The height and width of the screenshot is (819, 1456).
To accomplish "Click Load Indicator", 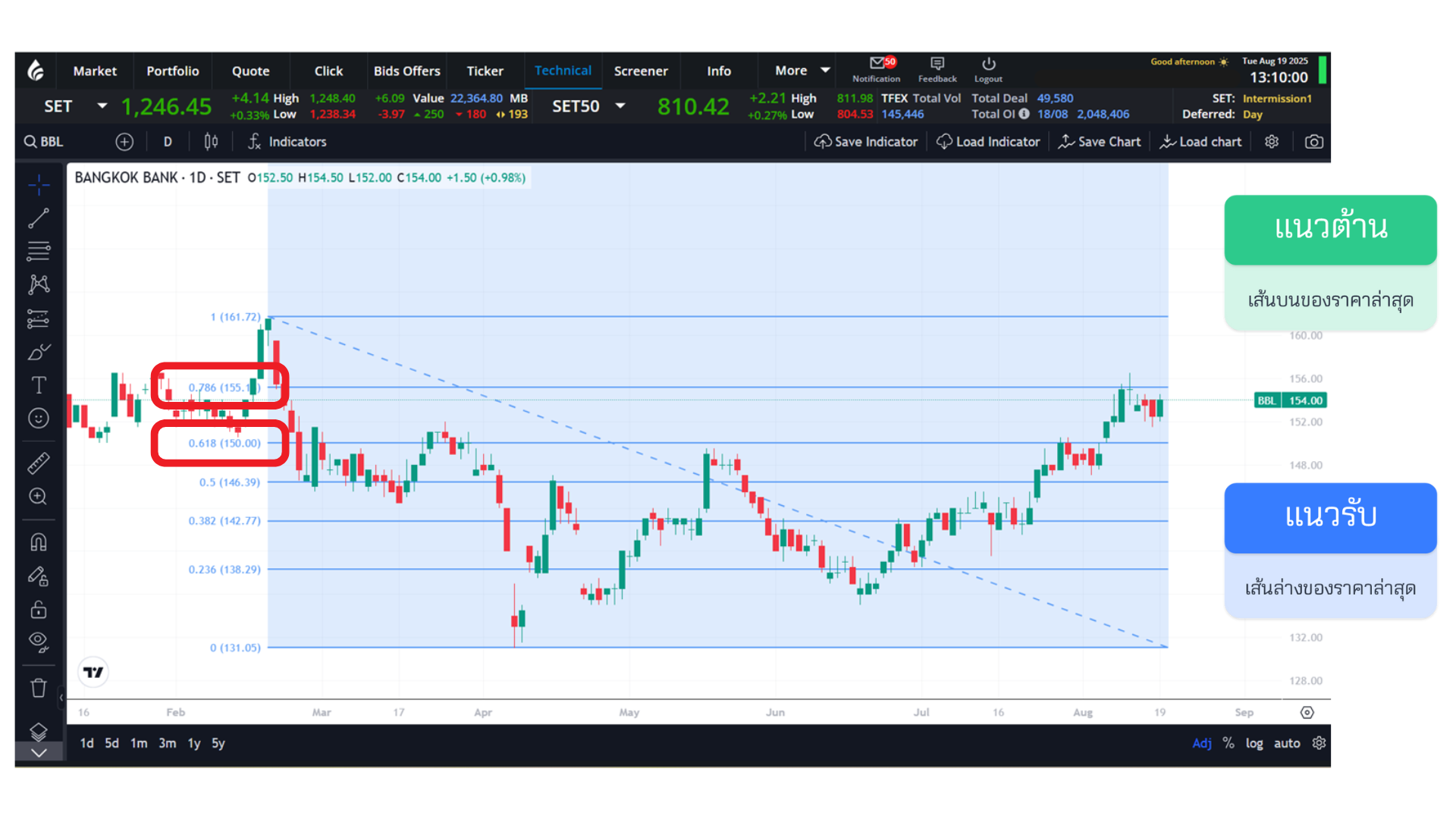I will (988, 142).
